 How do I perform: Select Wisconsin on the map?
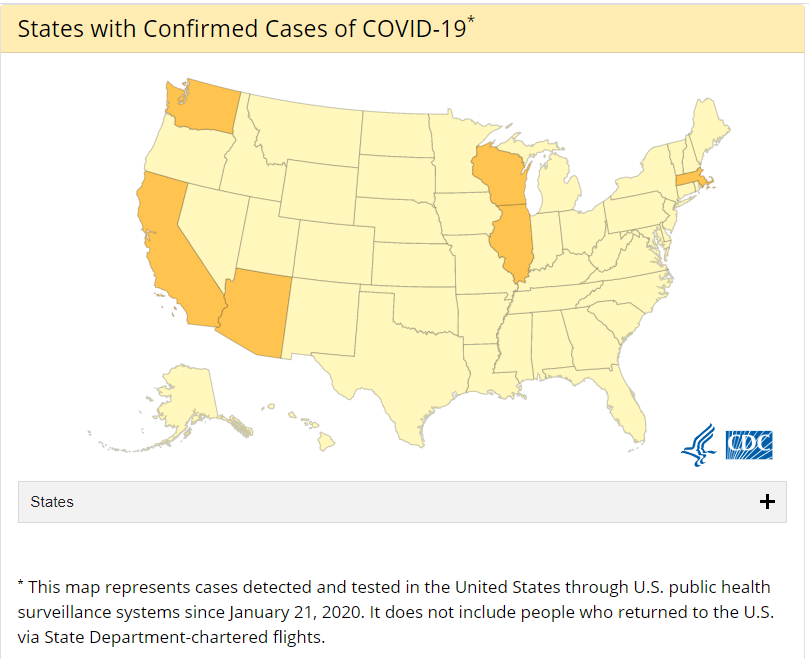[501, 175]
